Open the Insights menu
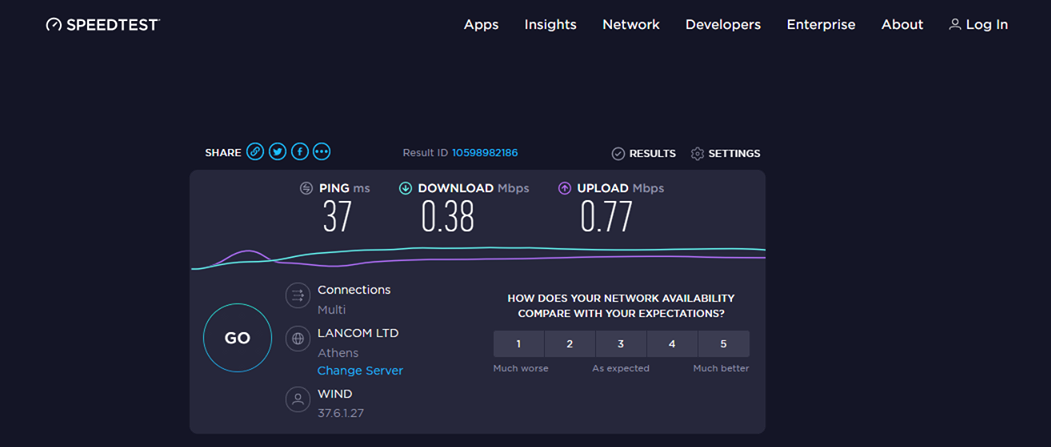Viewport: 1051px width, 447px height. 550,25
